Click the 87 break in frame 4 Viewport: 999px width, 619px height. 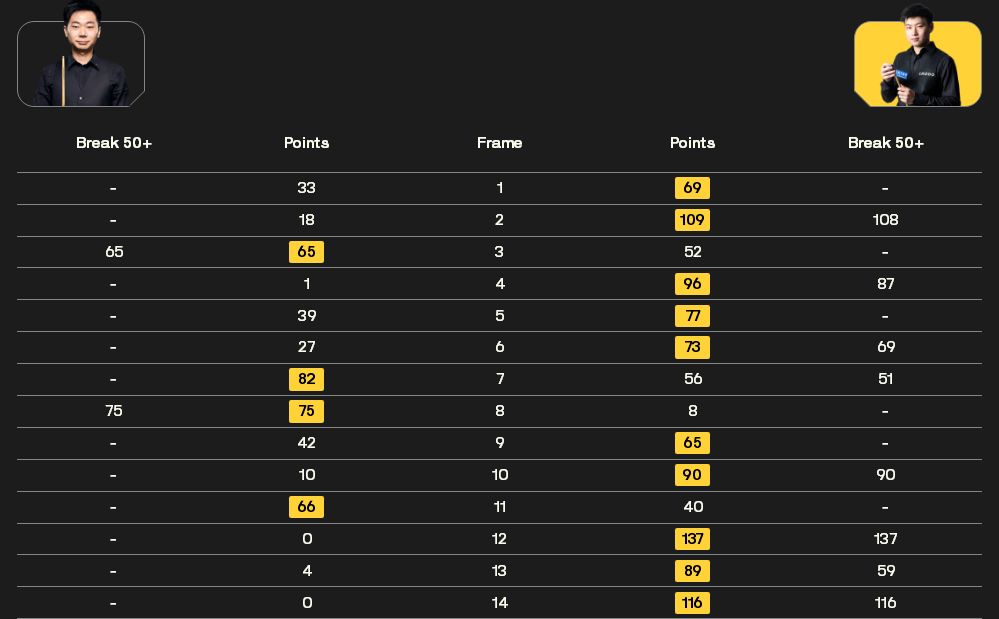click(x=885, y=283)
